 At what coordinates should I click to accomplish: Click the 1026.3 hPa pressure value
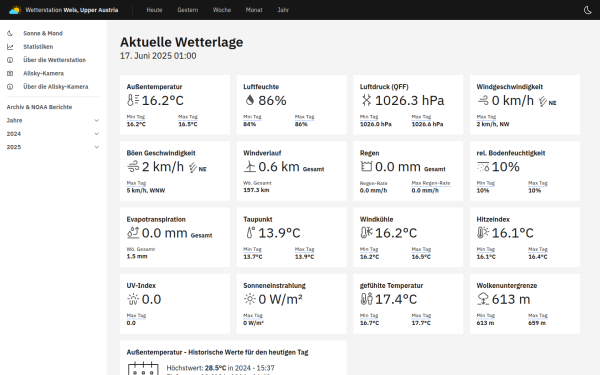click(409, 101)
